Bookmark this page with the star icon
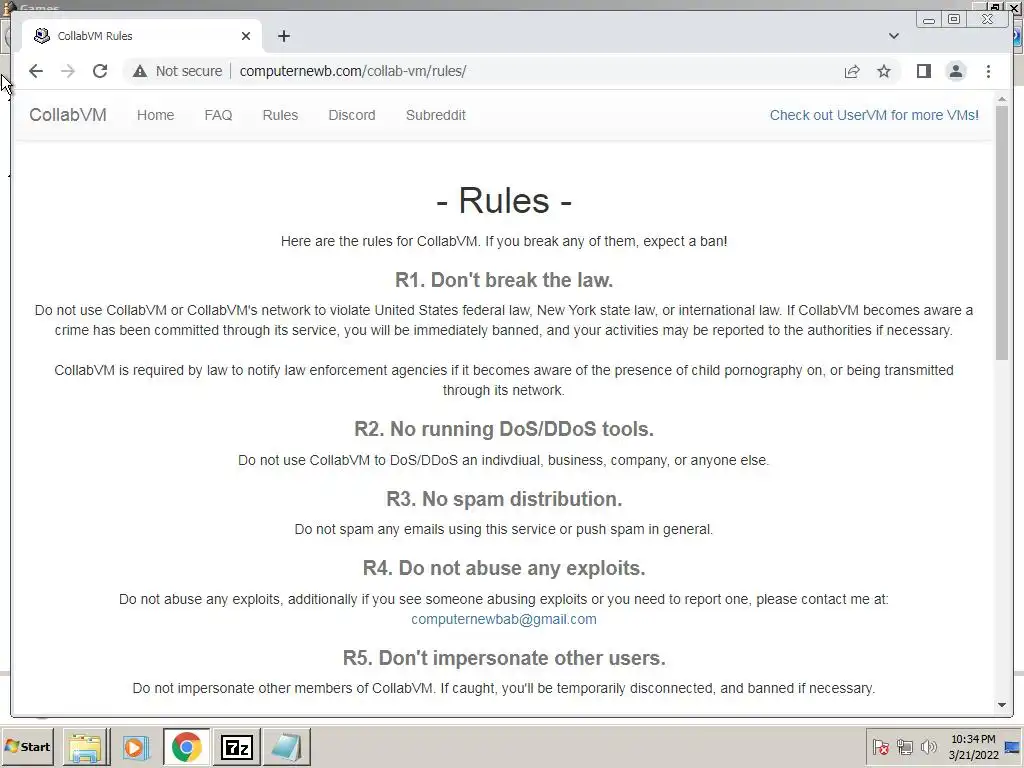1024x768 pixels. (884, 71)
